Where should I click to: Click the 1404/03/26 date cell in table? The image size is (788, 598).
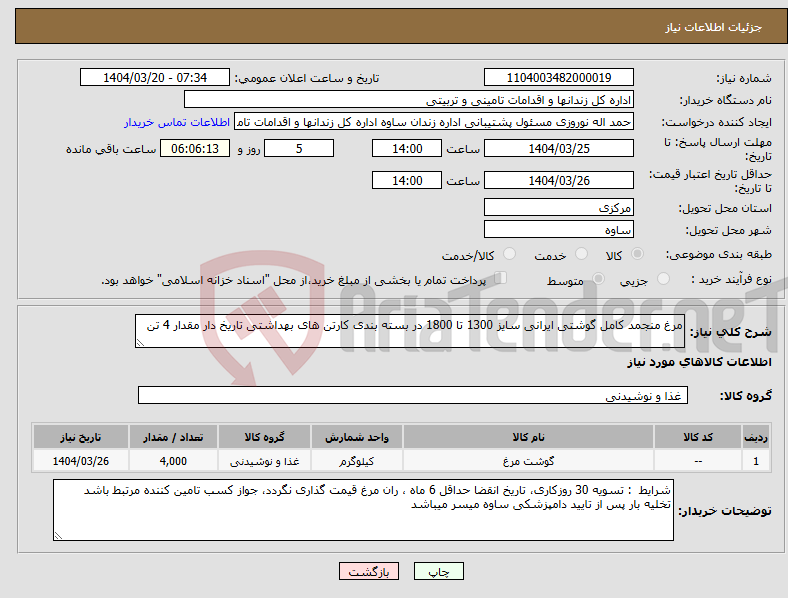pos(81,461)
